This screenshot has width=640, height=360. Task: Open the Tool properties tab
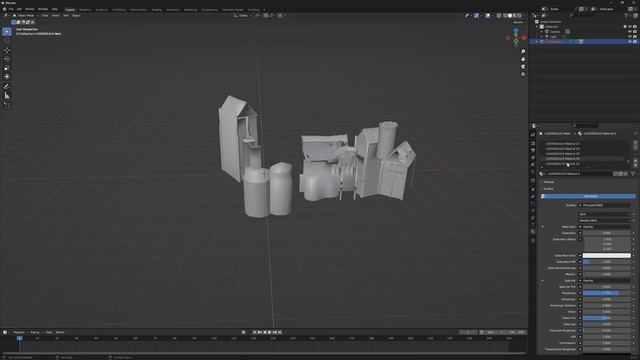click(533, 134)
